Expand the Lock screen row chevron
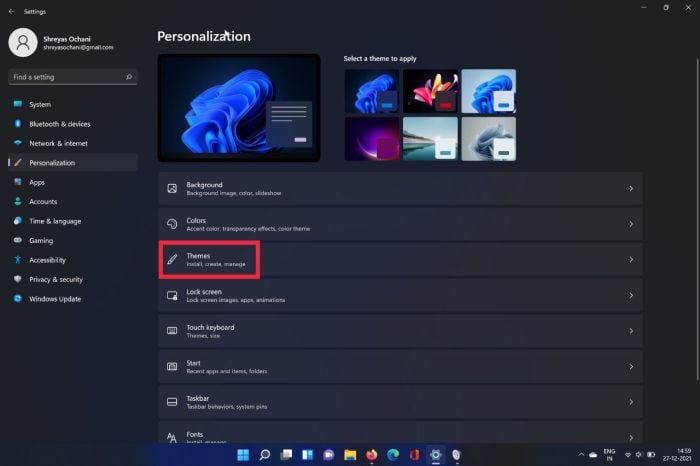This screenshot has height=466, width=700. click(x=631, y=295)
